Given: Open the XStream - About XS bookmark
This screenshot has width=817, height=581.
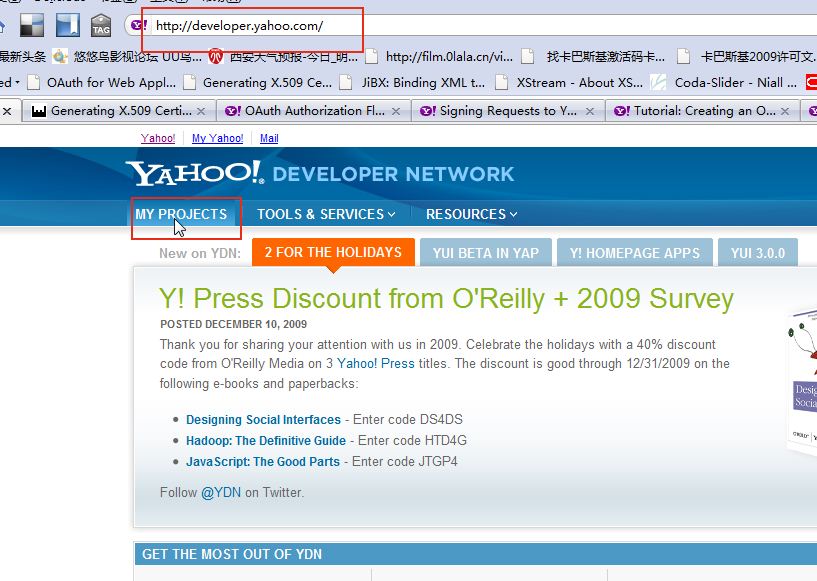Looking at the screenshot, I should pos(568,82).
